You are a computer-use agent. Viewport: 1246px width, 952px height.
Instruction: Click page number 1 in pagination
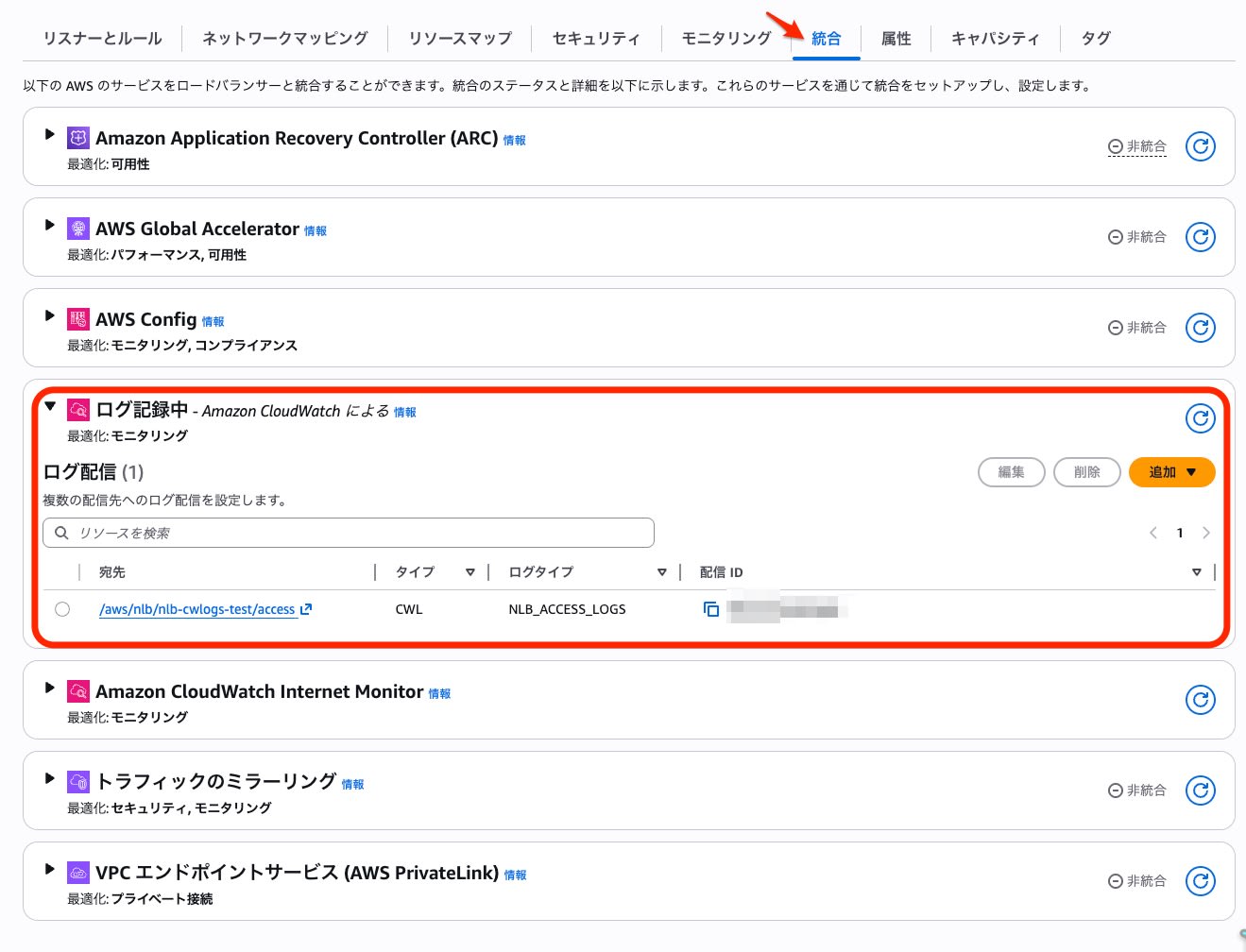tap(1180, 533)
